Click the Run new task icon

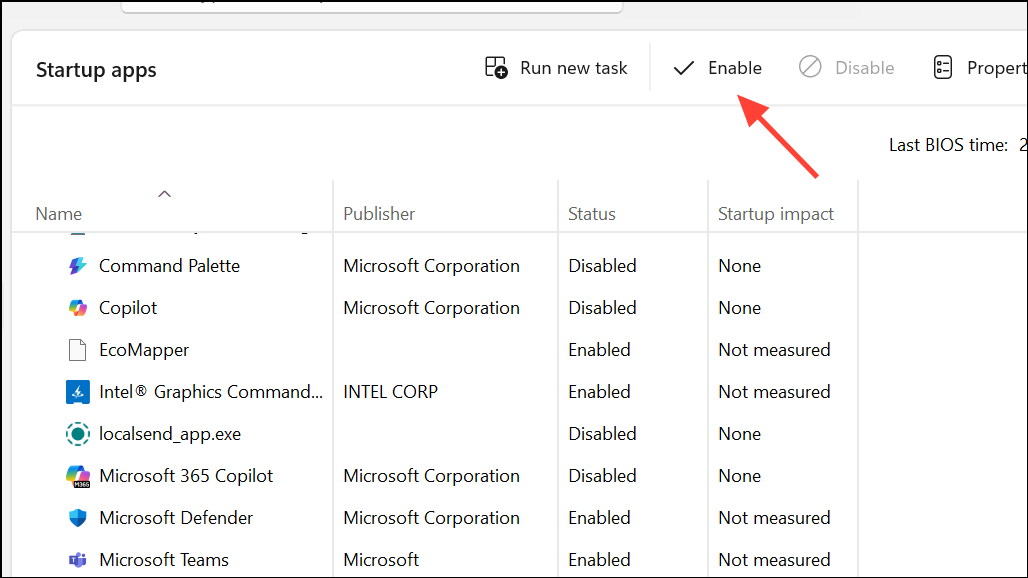pos(495,67)
